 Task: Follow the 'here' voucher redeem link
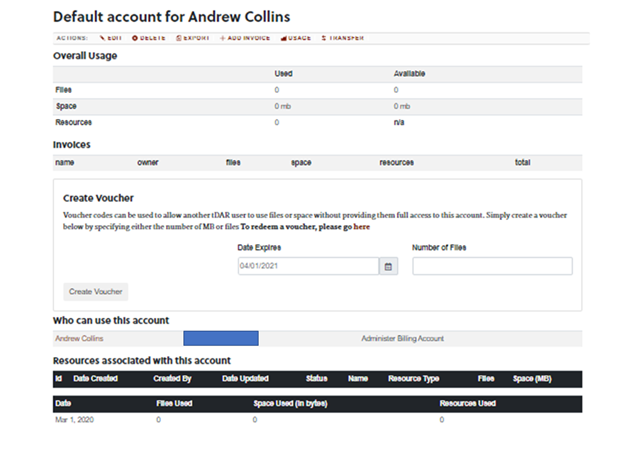coord(362,227)
